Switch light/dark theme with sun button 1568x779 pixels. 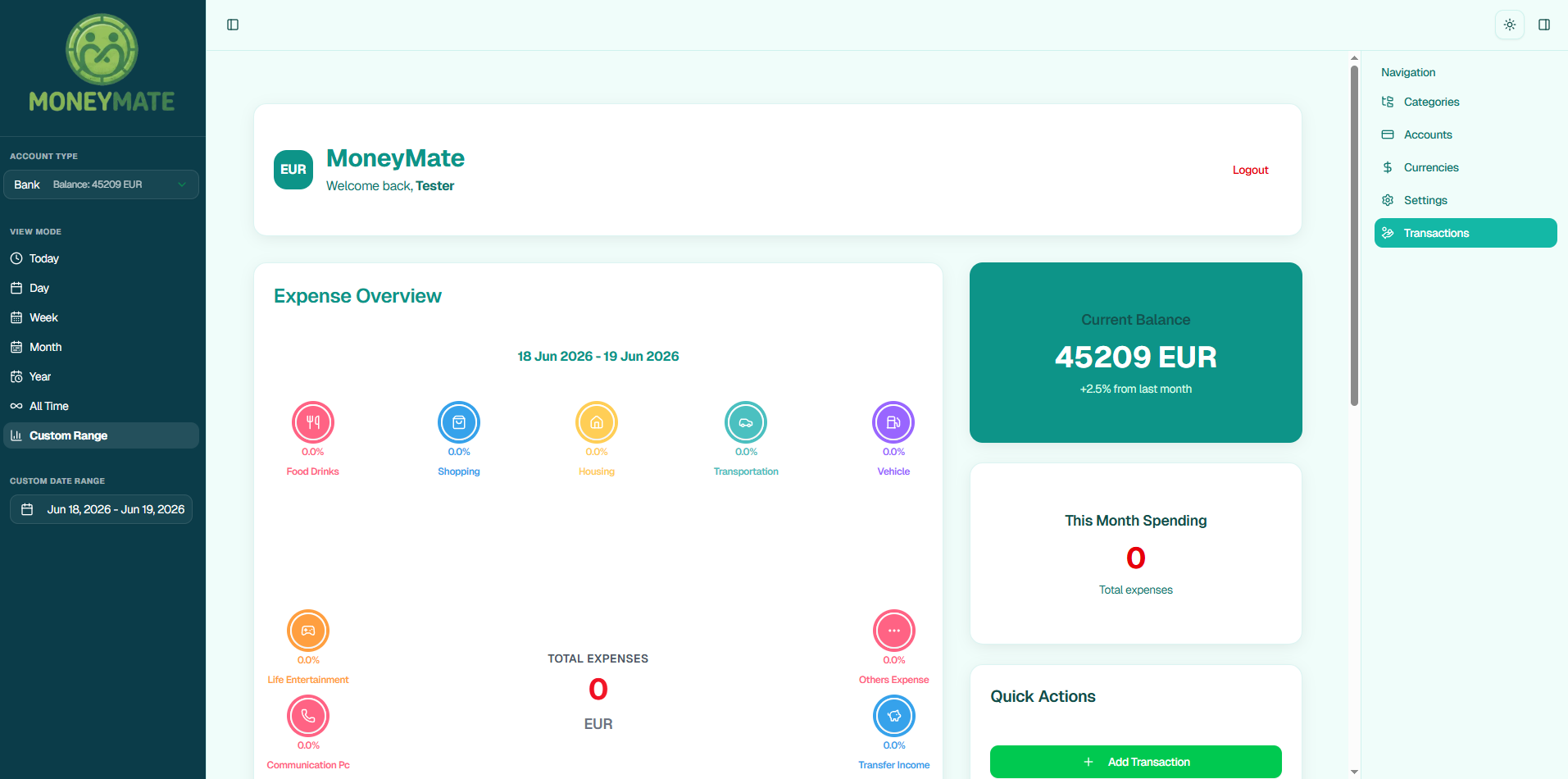click(1510, 25)
